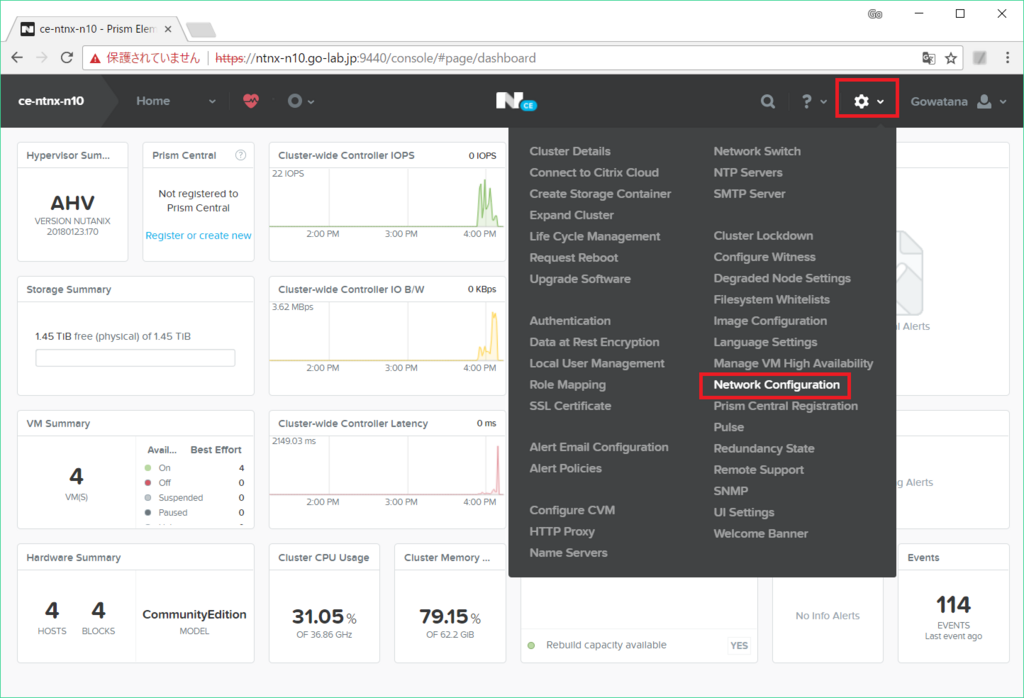Open Upgrade Software
The image size is (1024, 698).
pyautogui.click(x=580, y=279)
